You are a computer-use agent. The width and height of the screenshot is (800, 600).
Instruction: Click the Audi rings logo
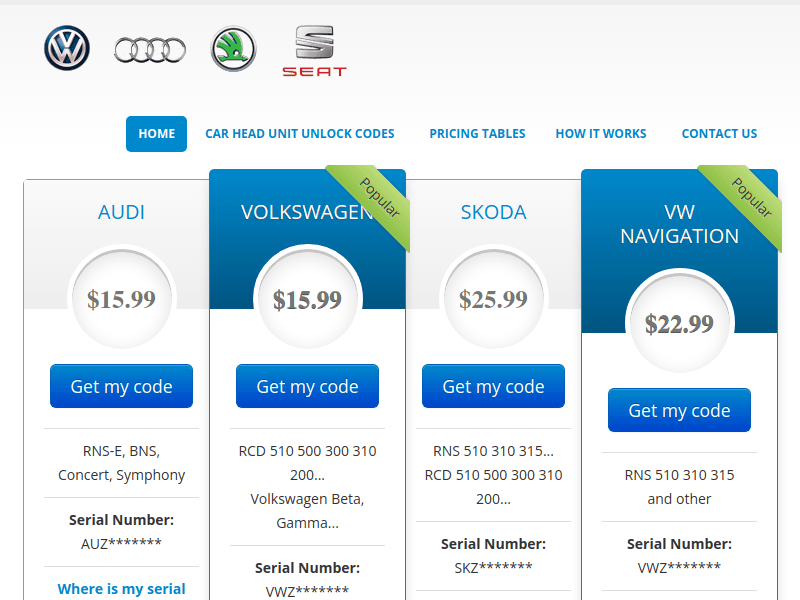coord(148,47)
